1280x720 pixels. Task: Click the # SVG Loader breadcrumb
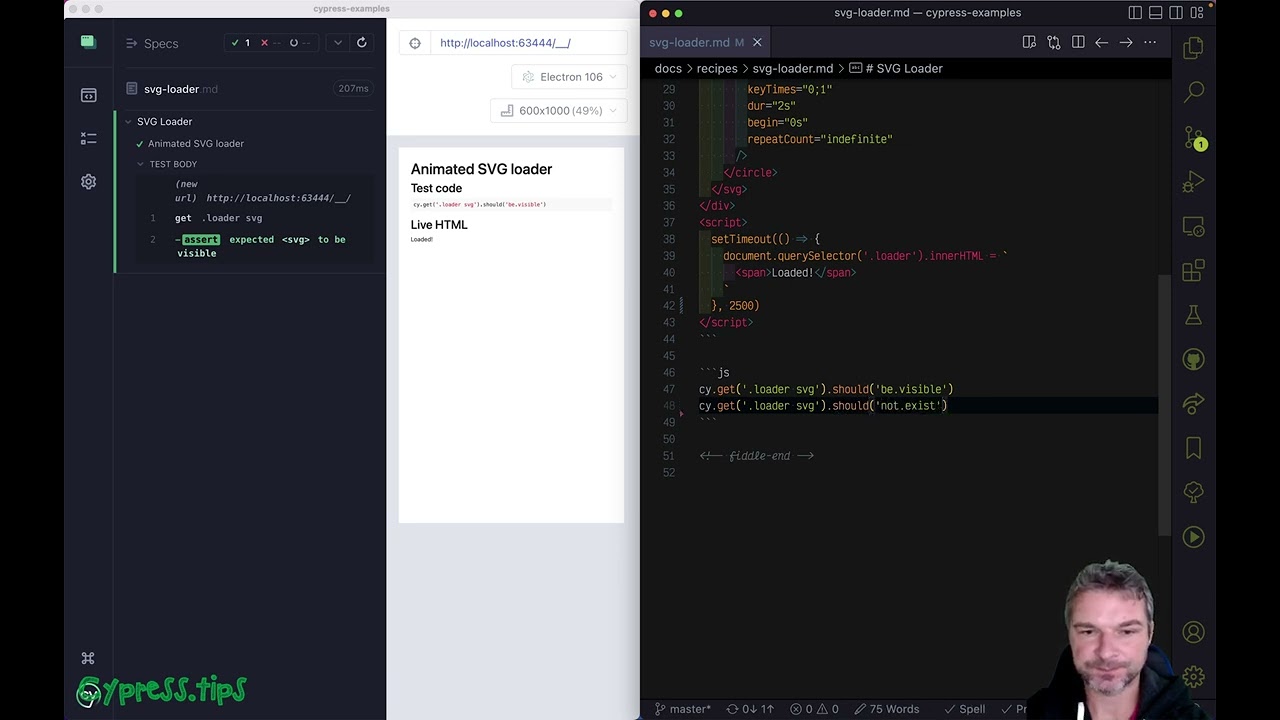[896, 68]
